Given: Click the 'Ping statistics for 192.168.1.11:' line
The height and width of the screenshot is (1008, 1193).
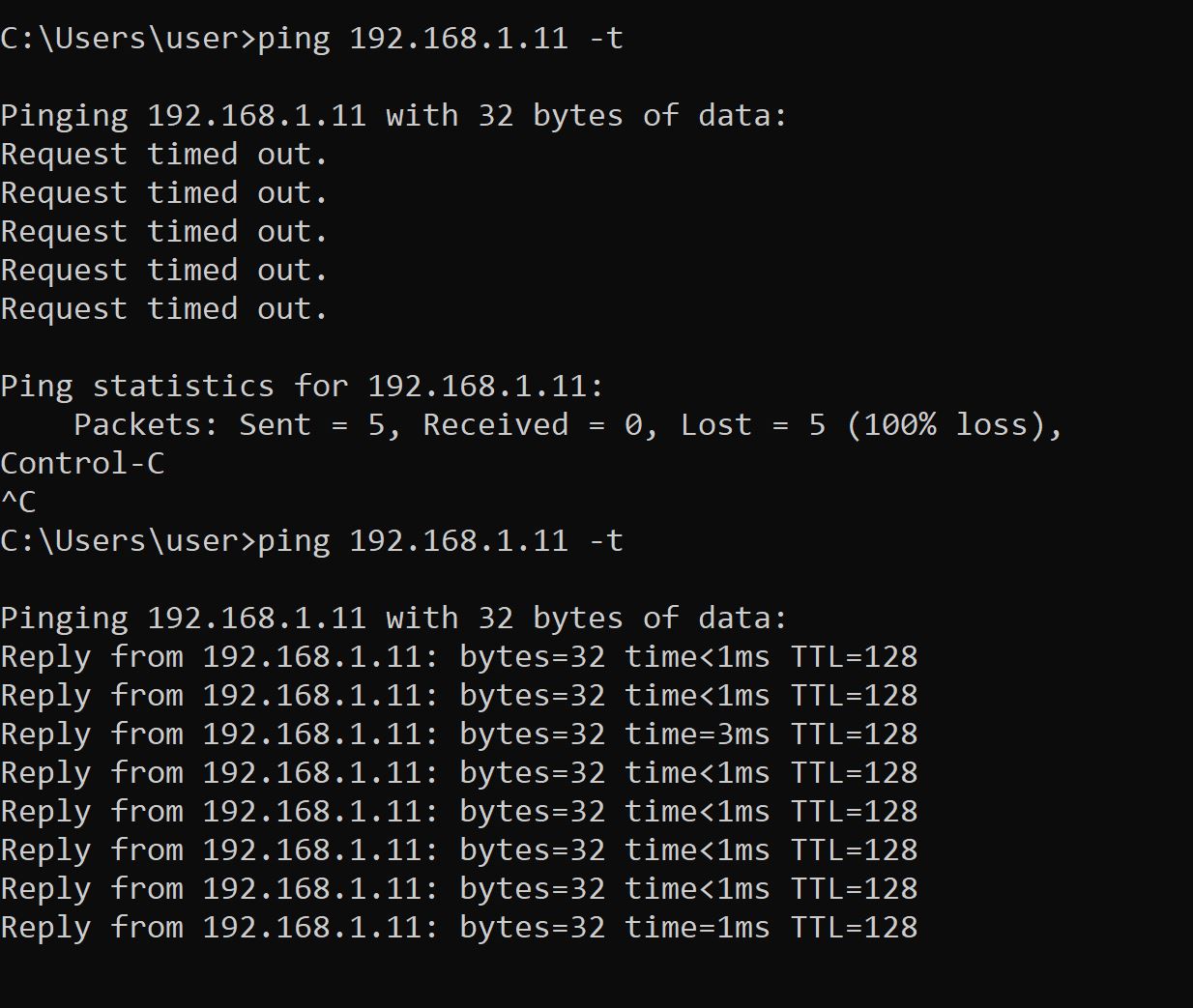Looking at the screenshot, I should [x=302, y=387].
